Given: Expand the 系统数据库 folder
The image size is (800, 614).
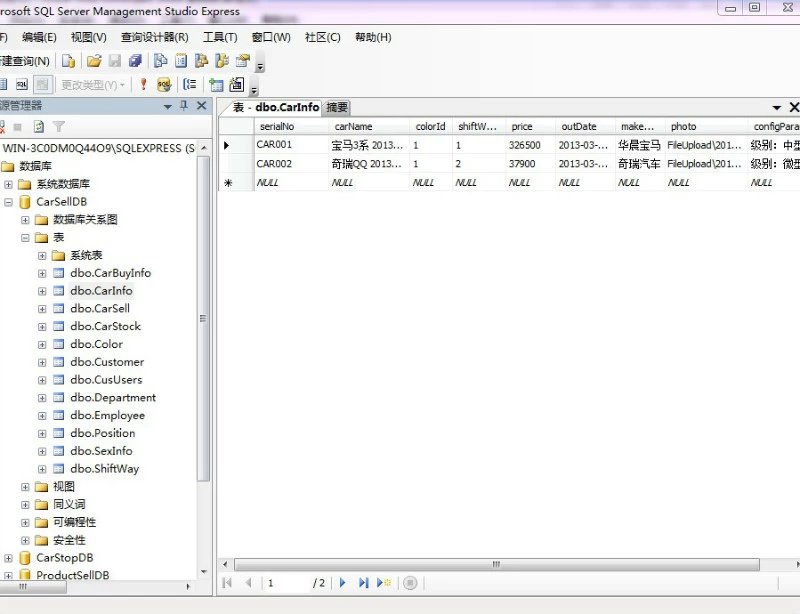Looking at the screenshot, I should pos(8,184).
